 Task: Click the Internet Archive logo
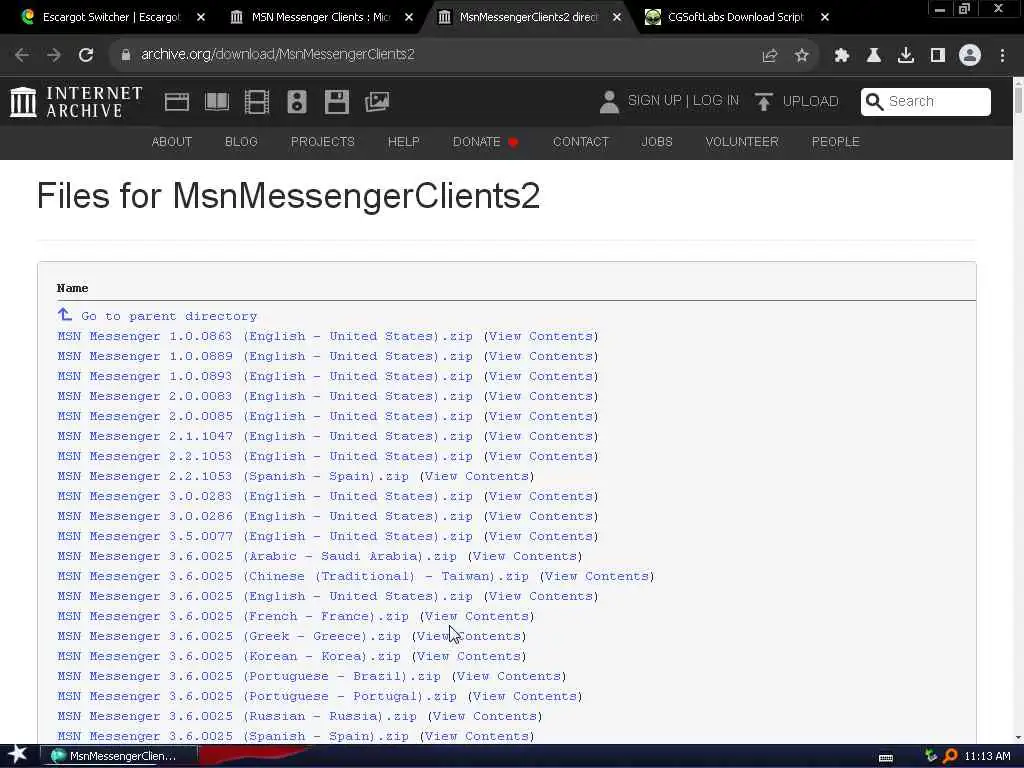coord(76,102)
